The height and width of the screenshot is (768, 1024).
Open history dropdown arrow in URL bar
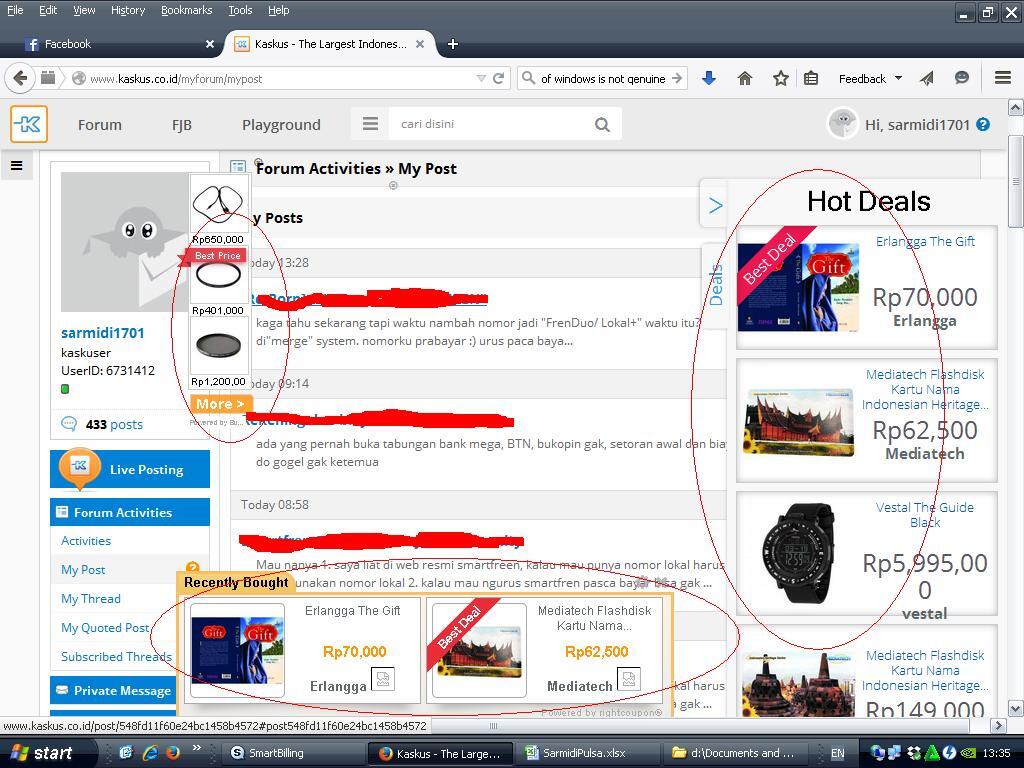coord(481,78)
